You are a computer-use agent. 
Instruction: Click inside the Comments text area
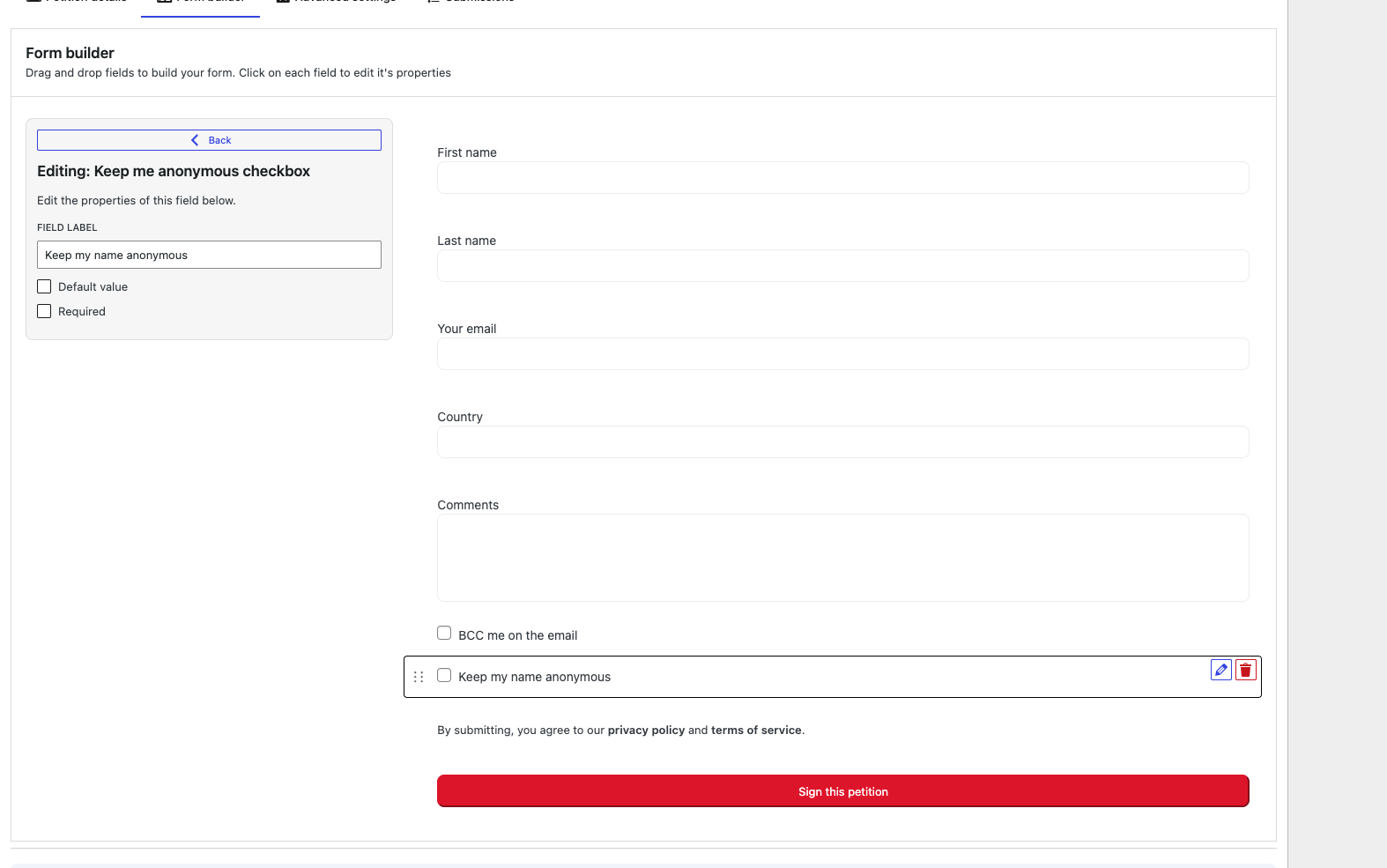point(842,557)
